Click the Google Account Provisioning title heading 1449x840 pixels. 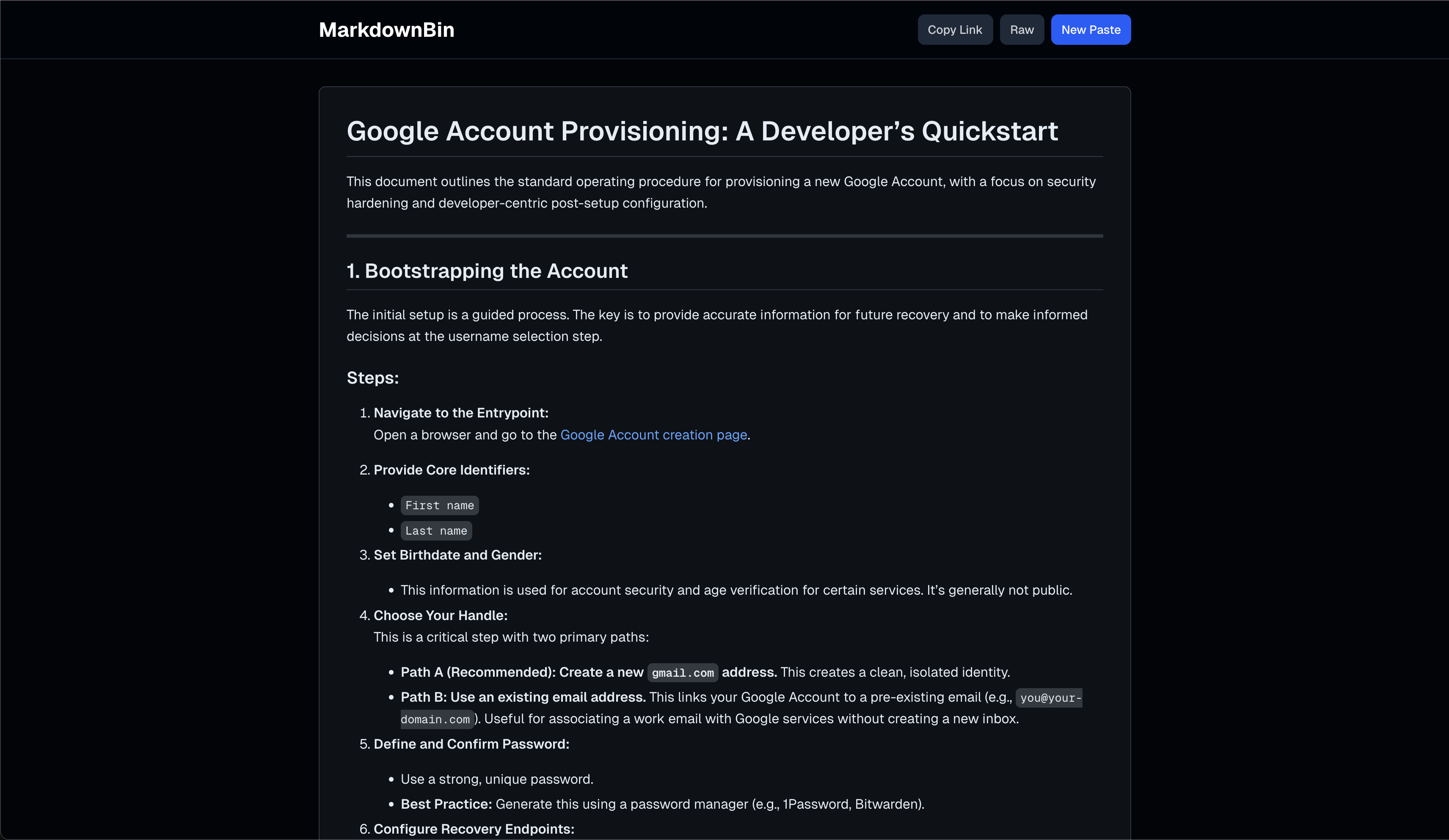(702, 131)
